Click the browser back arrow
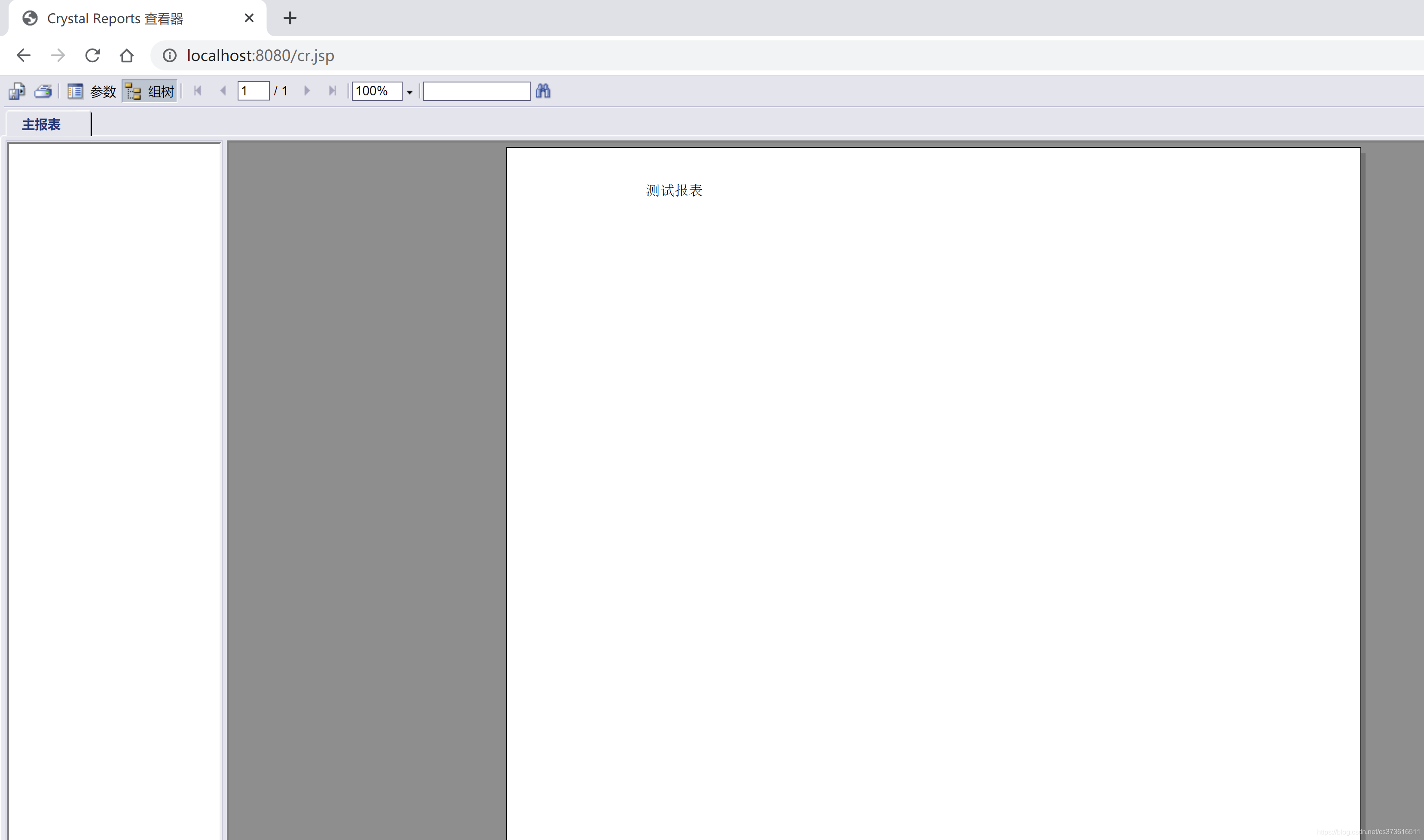 tap(23, 55)
